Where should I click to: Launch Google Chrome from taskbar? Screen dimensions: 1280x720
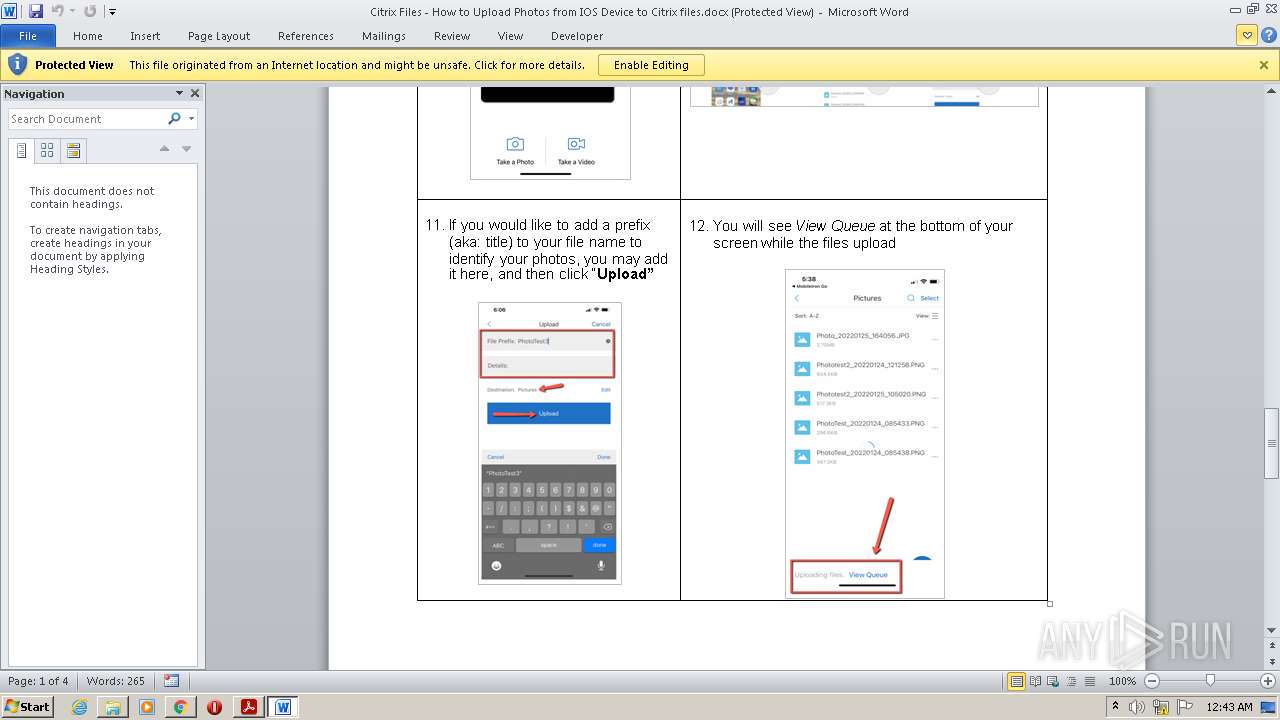click(181, 707)
